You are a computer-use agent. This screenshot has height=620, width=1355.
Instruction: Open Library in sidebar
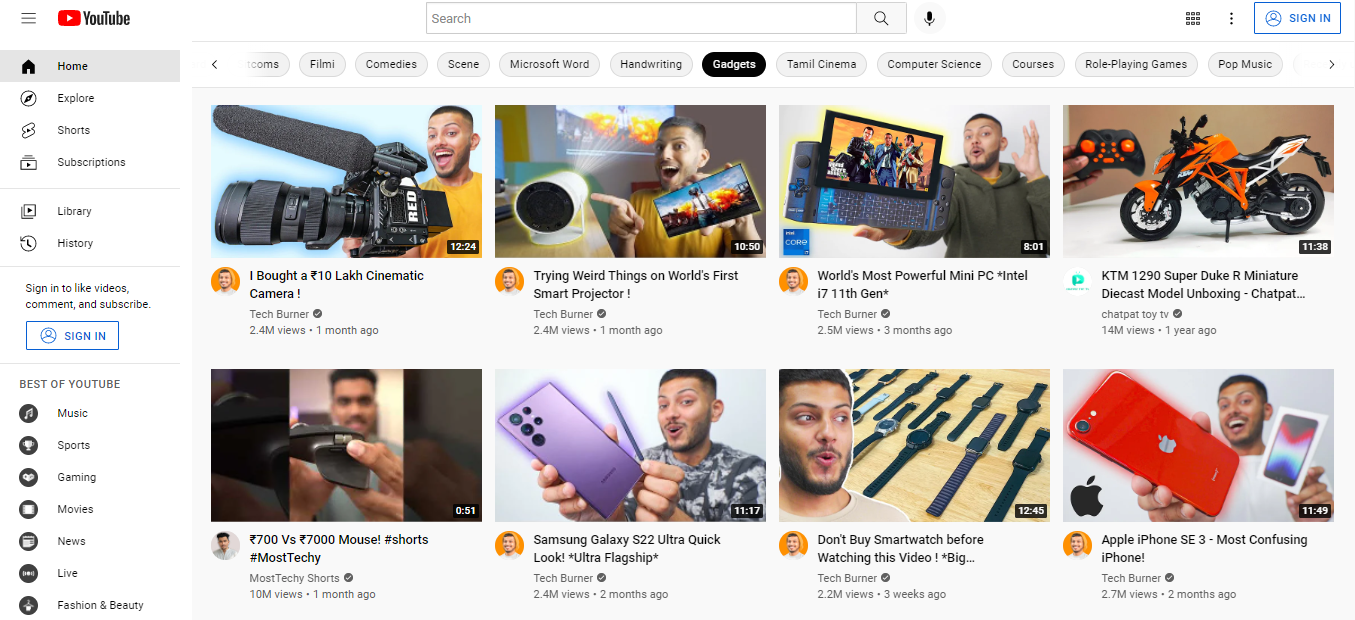90,211
